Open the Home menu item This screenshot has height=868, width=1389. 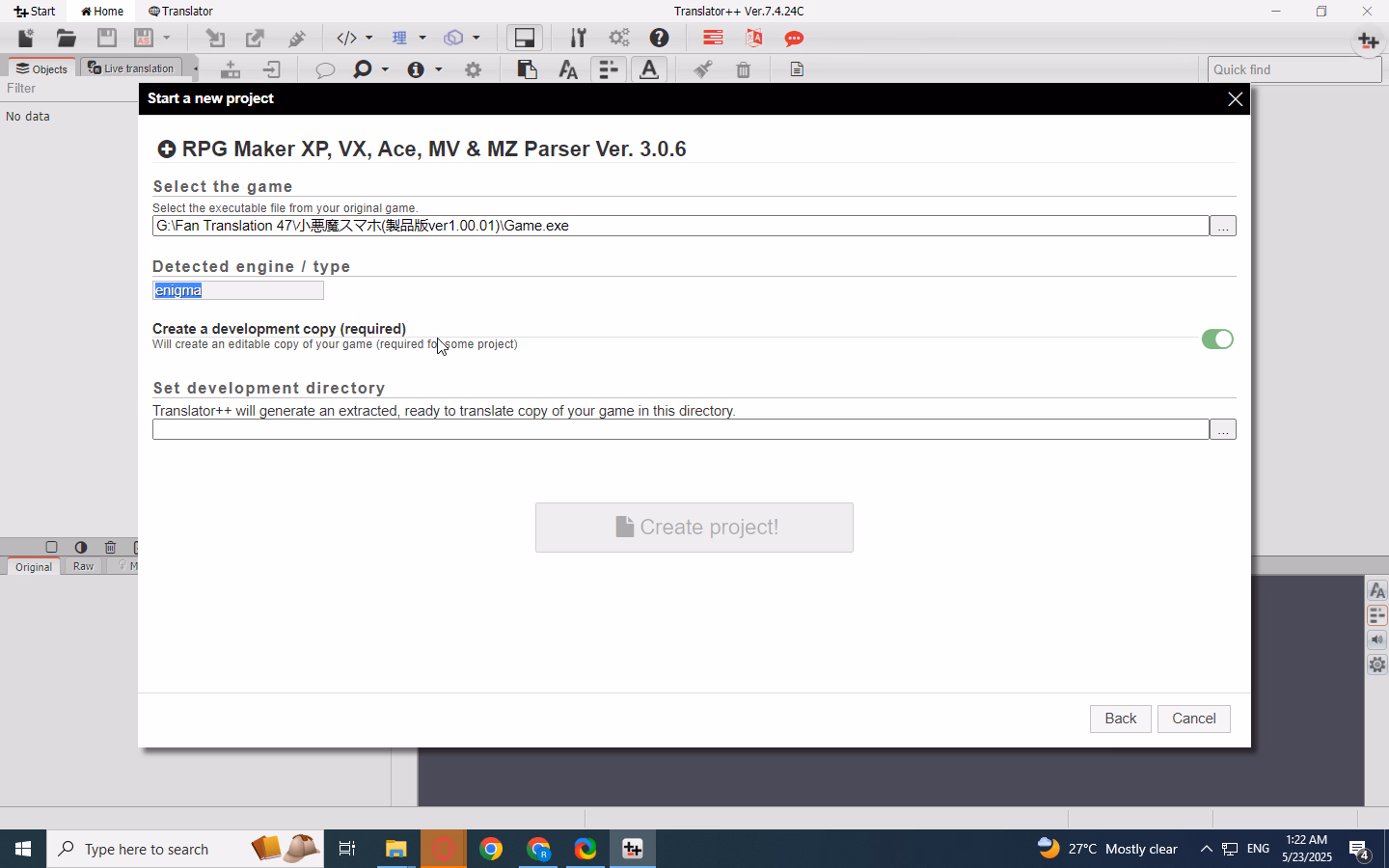coord(102,12)
